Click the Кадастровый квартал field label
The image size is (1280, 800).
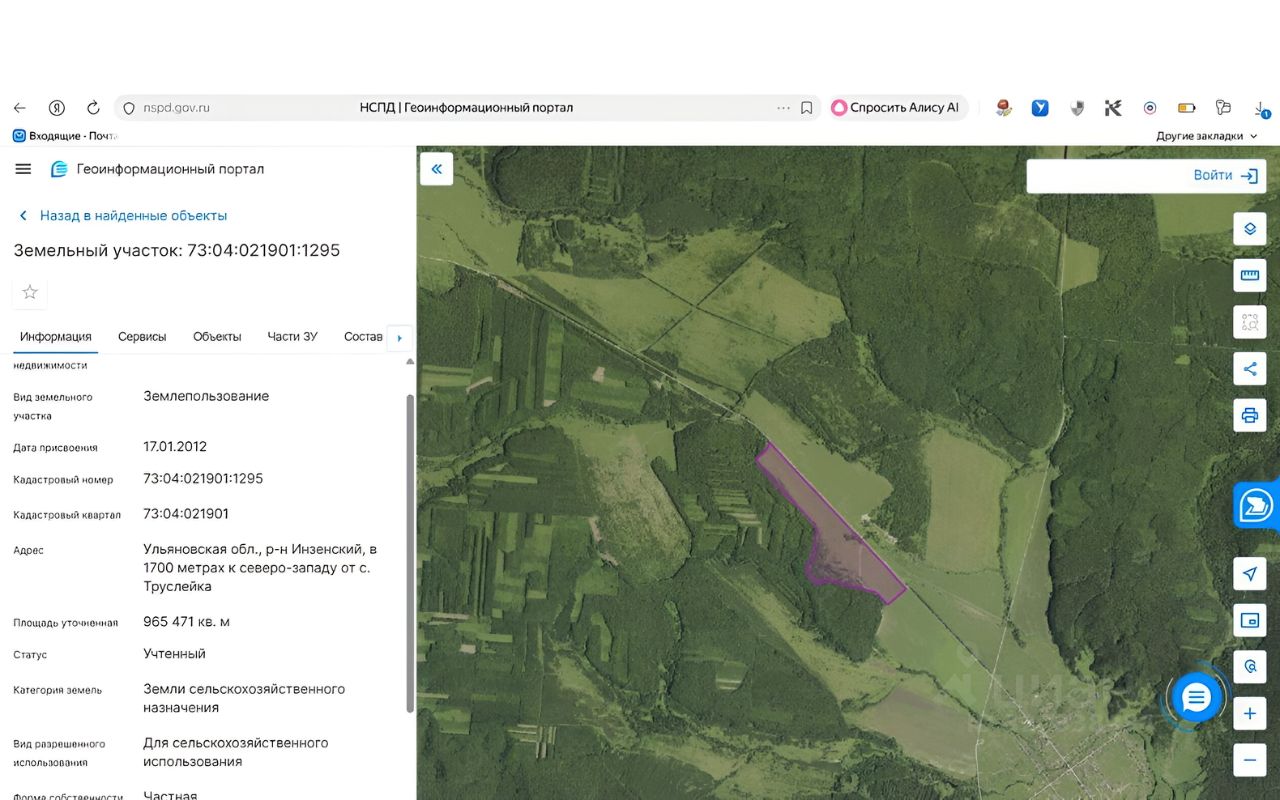tap(67, 515)
